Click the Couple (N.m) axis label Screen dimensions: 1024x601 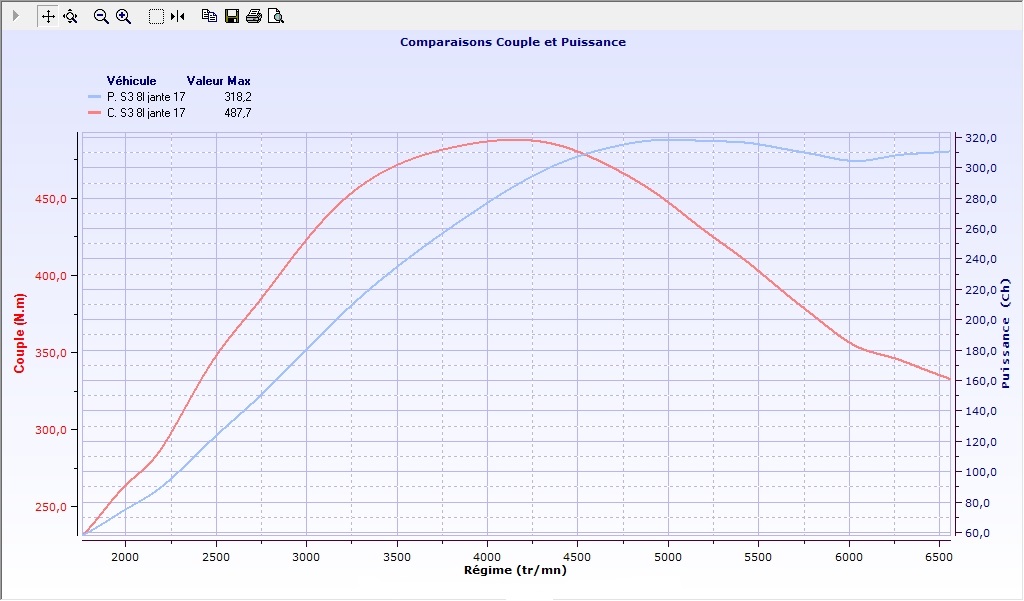click(19, 334)
